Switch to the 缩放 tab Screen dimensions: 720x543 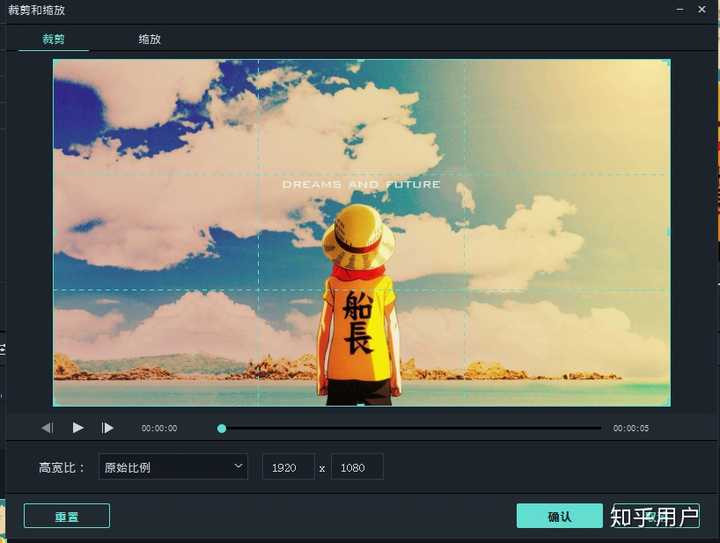150,39
